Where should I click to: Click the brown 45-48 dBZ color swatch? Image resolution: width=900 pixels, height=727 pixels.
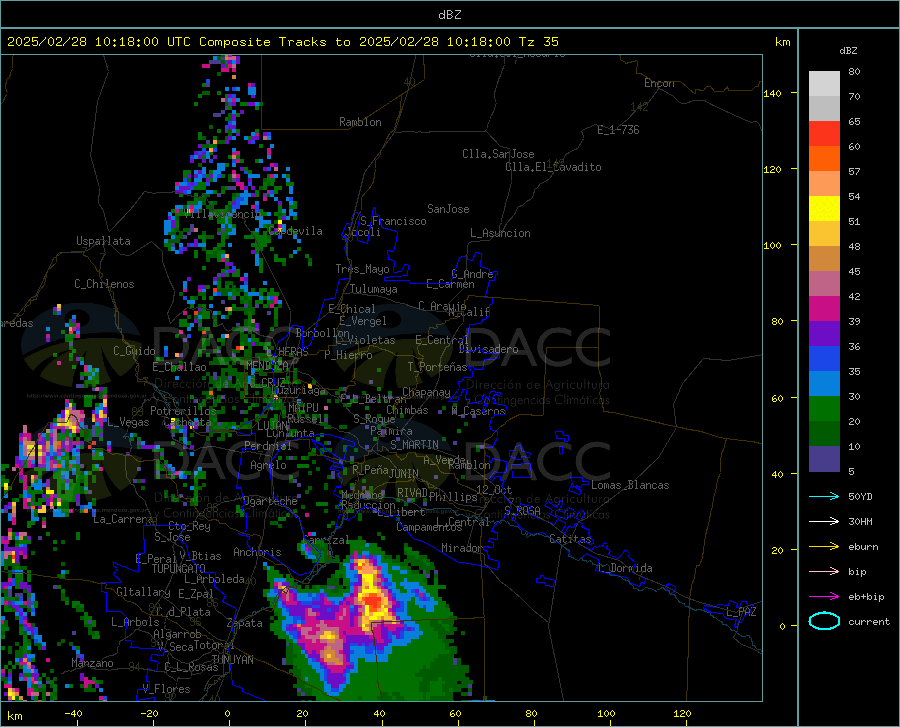tap(824, 259)
